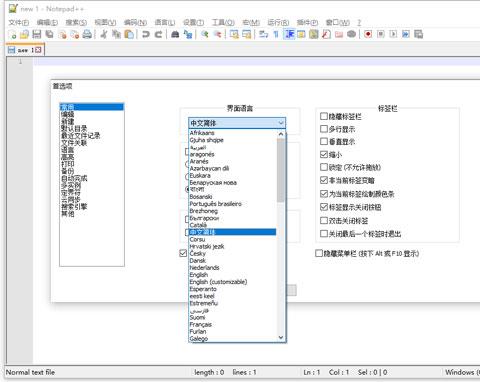Toggle the indent guide toolbar icon
Screen dimensions: 480x382
coord(289,34)
